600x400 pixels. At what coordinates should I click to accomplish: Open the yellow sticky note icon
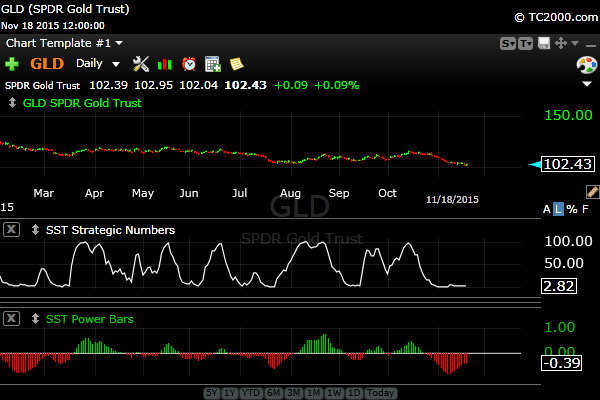click(236, 63)
